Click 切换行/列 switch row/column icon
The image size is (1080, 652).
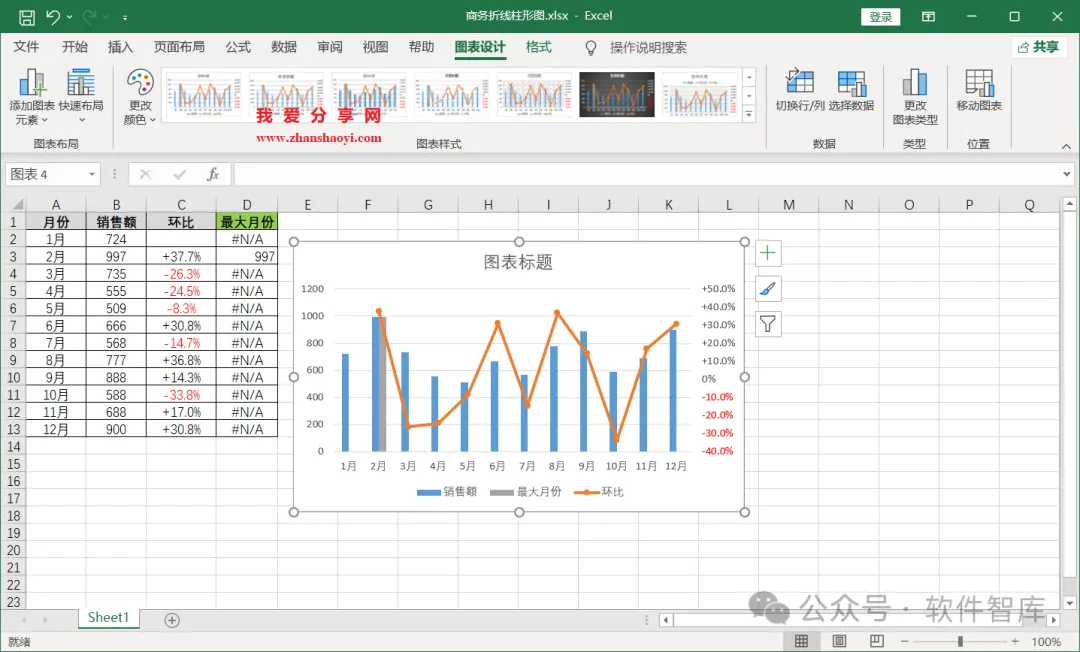click(x=800, y=90)
